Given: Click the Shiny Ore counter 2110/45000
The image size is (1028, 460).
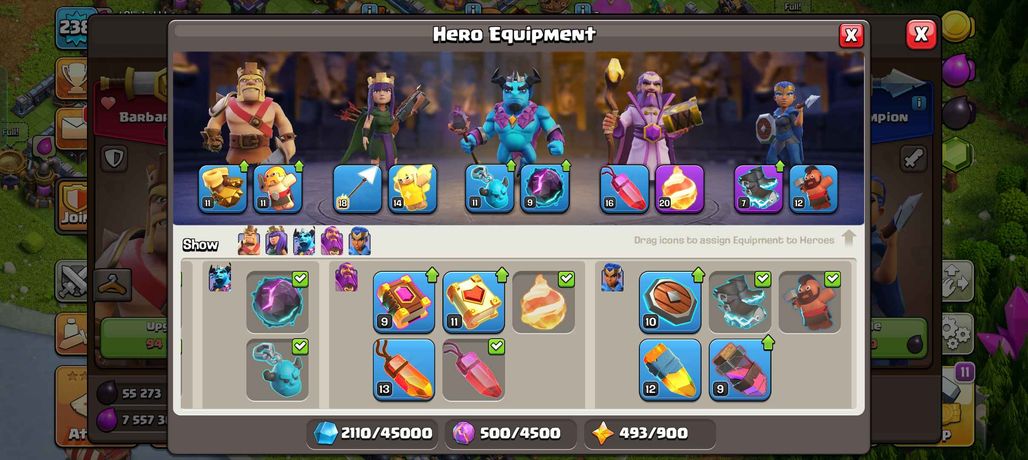Looking at the screenshot, I should tap(372, 433).
